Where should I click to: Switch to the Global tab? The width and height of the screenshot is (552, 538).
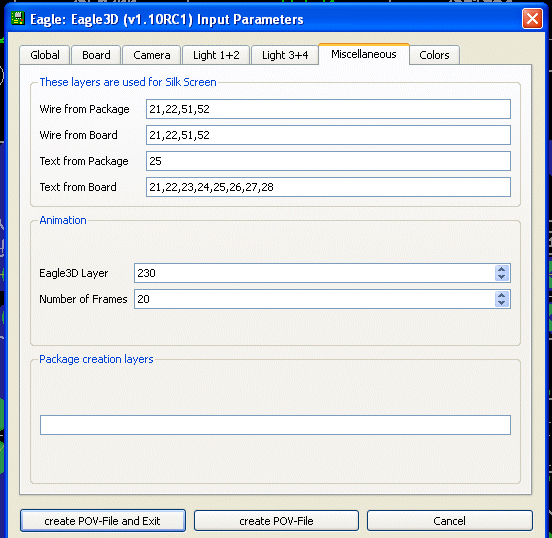coord(45,55)
